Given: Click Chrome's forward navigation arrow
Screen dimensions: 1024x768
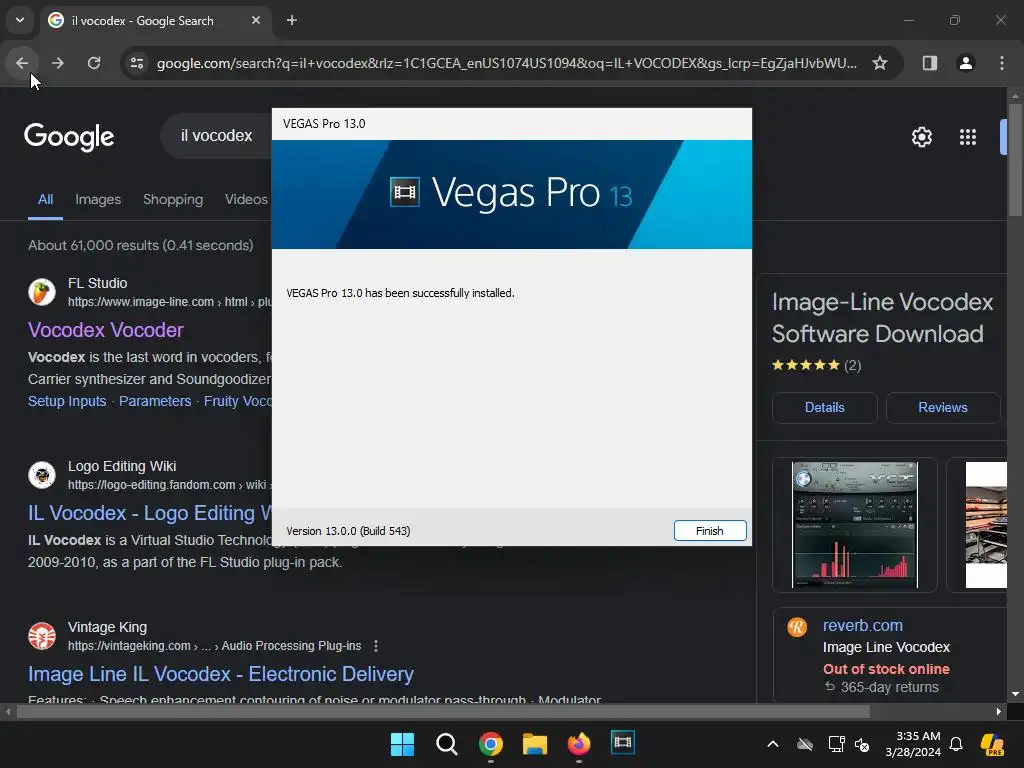Looking at the screenshot, I should click(57, 63).
